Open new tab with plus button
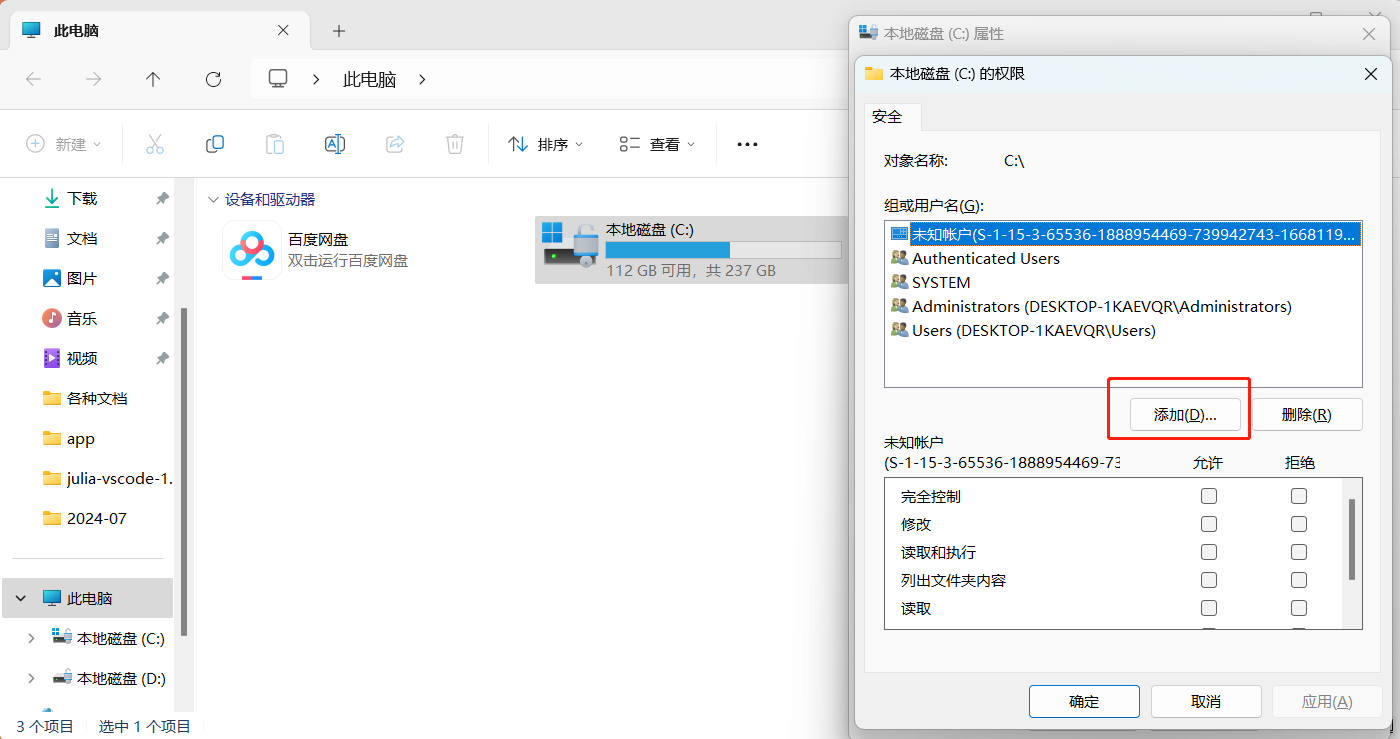This screenshot has width=1400, height=739. 339,31
